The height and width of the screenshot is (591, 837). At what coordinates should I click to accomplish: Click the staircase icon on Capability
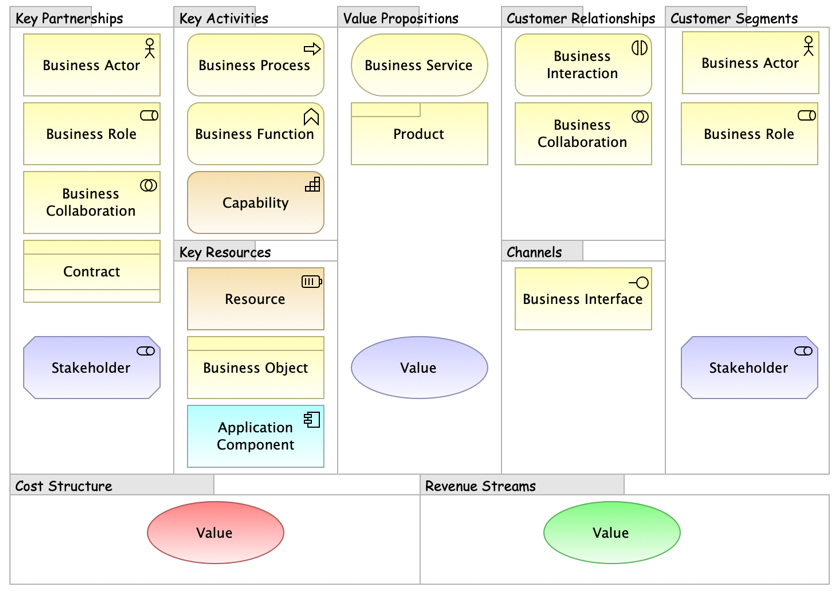tap(313, 185)
